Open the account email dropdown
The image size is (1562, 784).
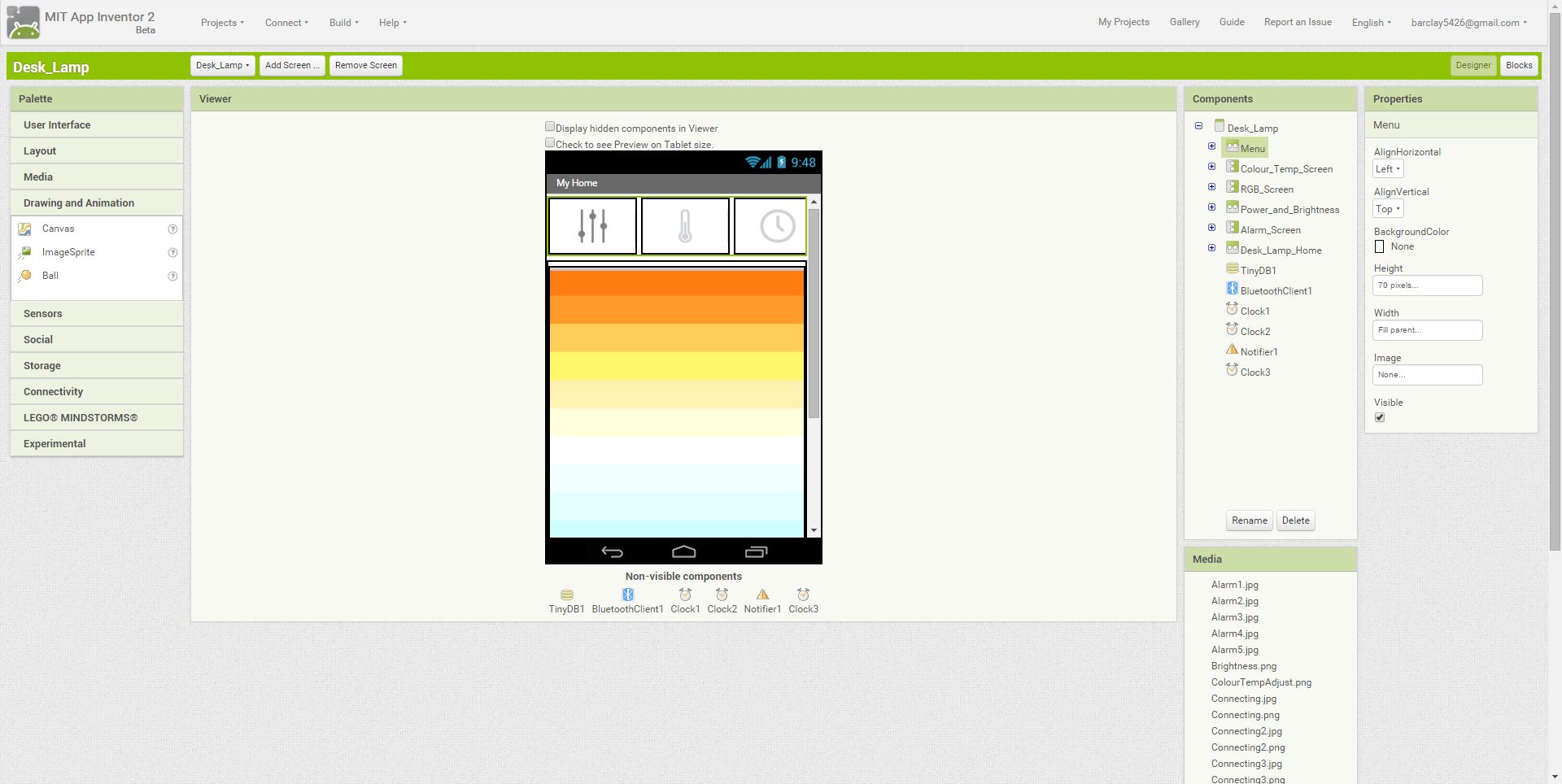(1468, 23)
